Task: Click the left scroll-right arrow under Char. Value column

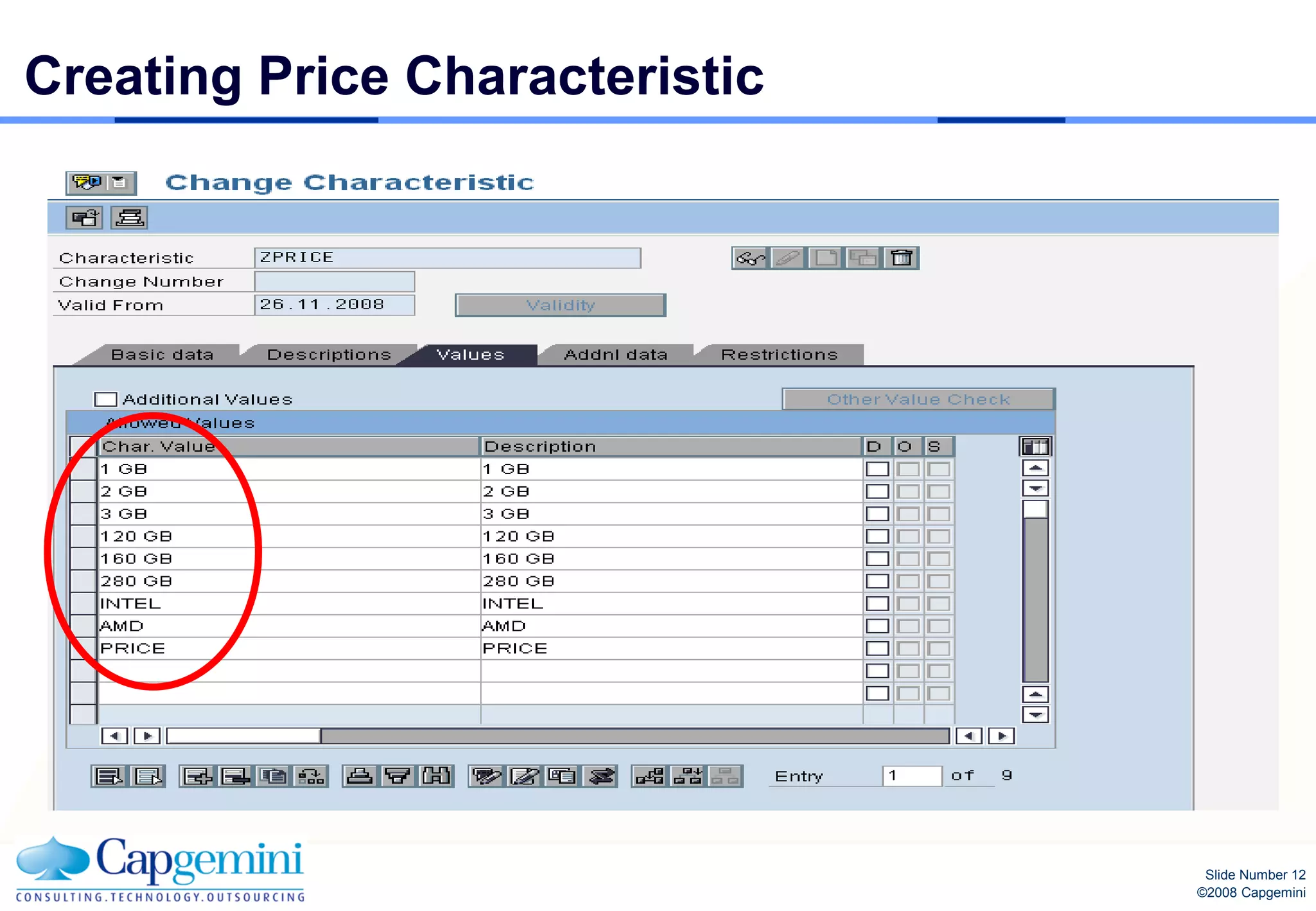Action: point(147,736)
